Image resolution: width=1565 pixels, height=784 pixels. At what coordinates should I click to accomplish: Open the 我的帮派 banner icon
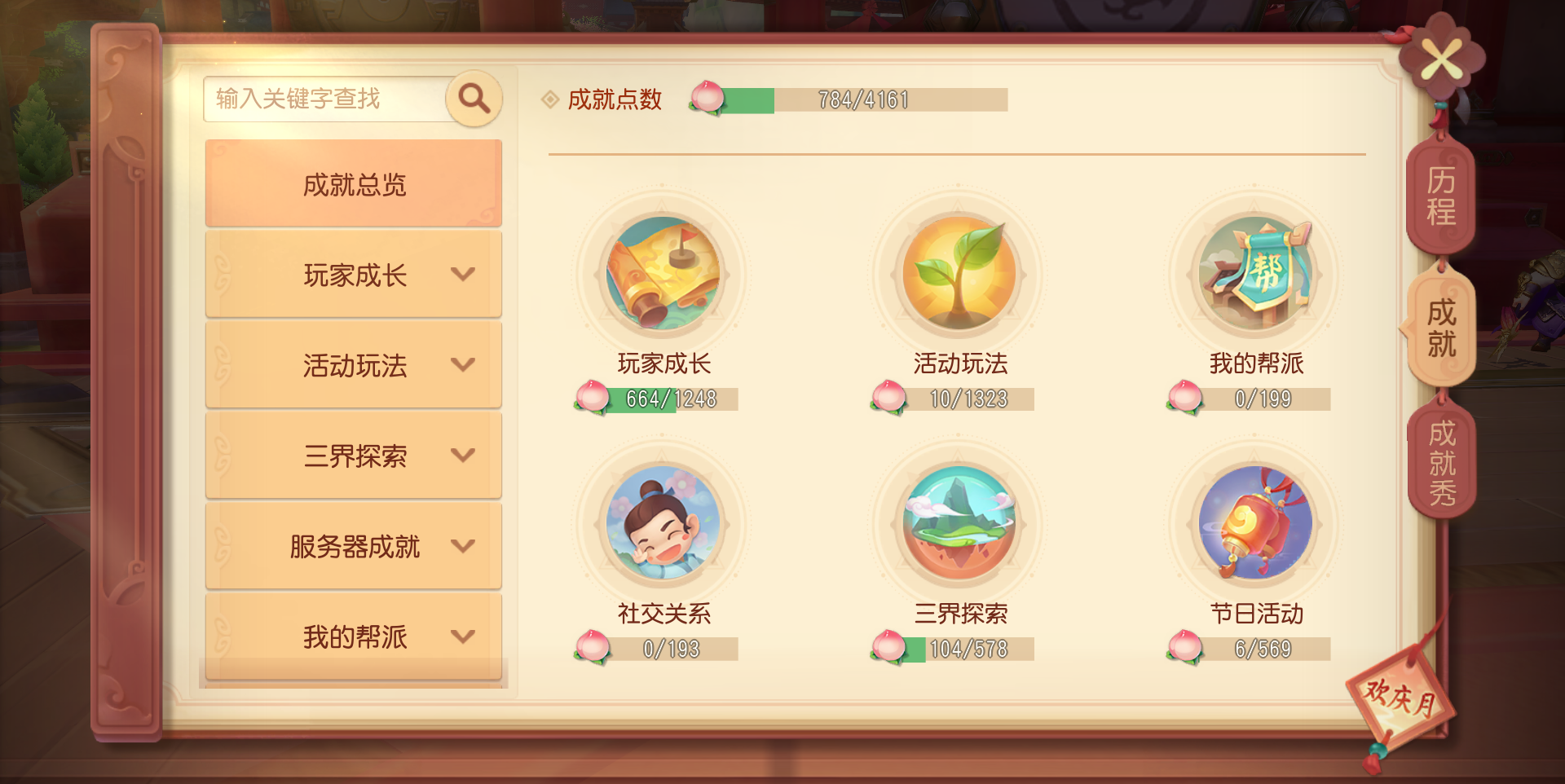[1256, 273]
